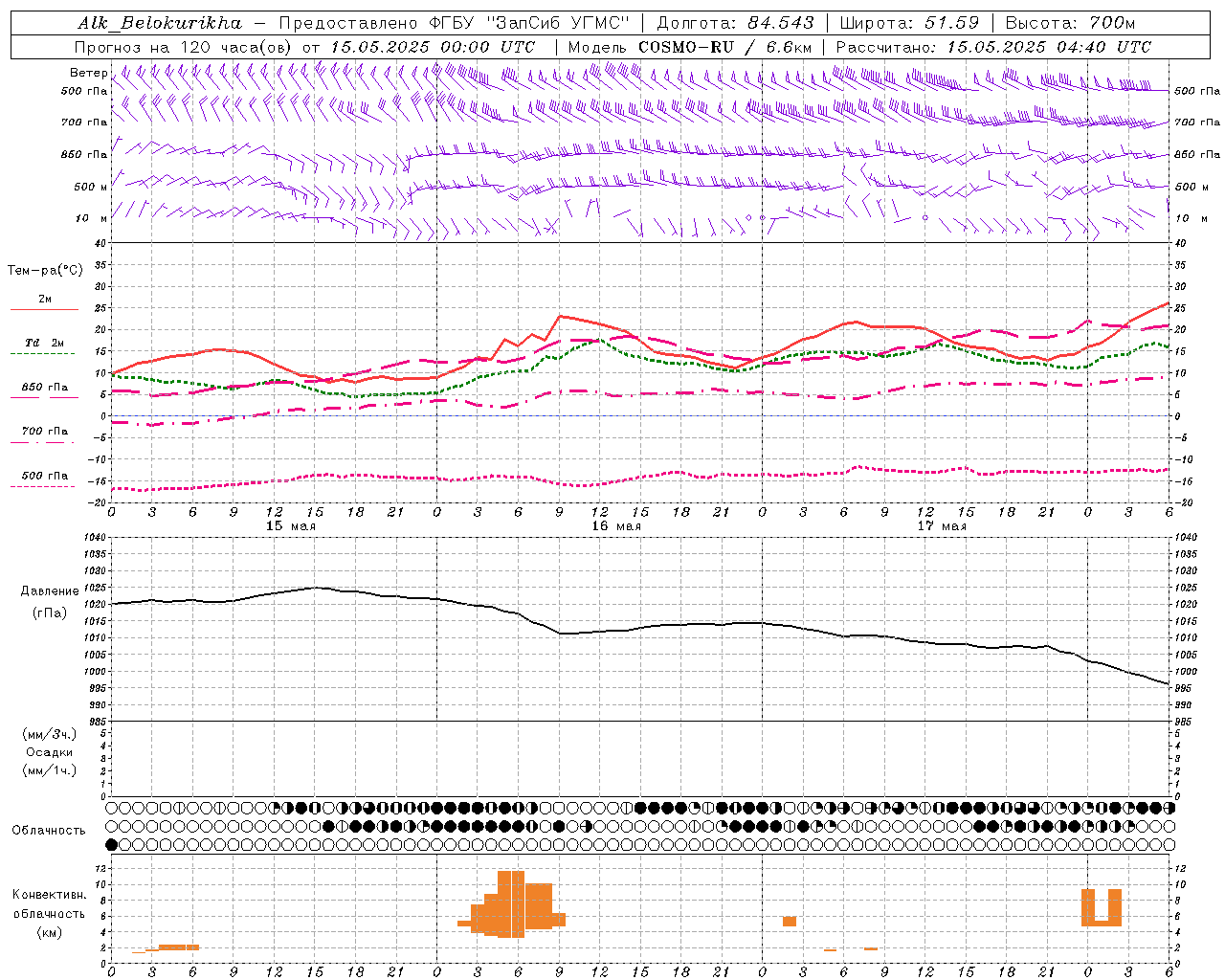The width and height of the screenshot is (1225, 980).
Task: Click the Тем-ра(°C) axis title
Action: (x=45, y=271)
